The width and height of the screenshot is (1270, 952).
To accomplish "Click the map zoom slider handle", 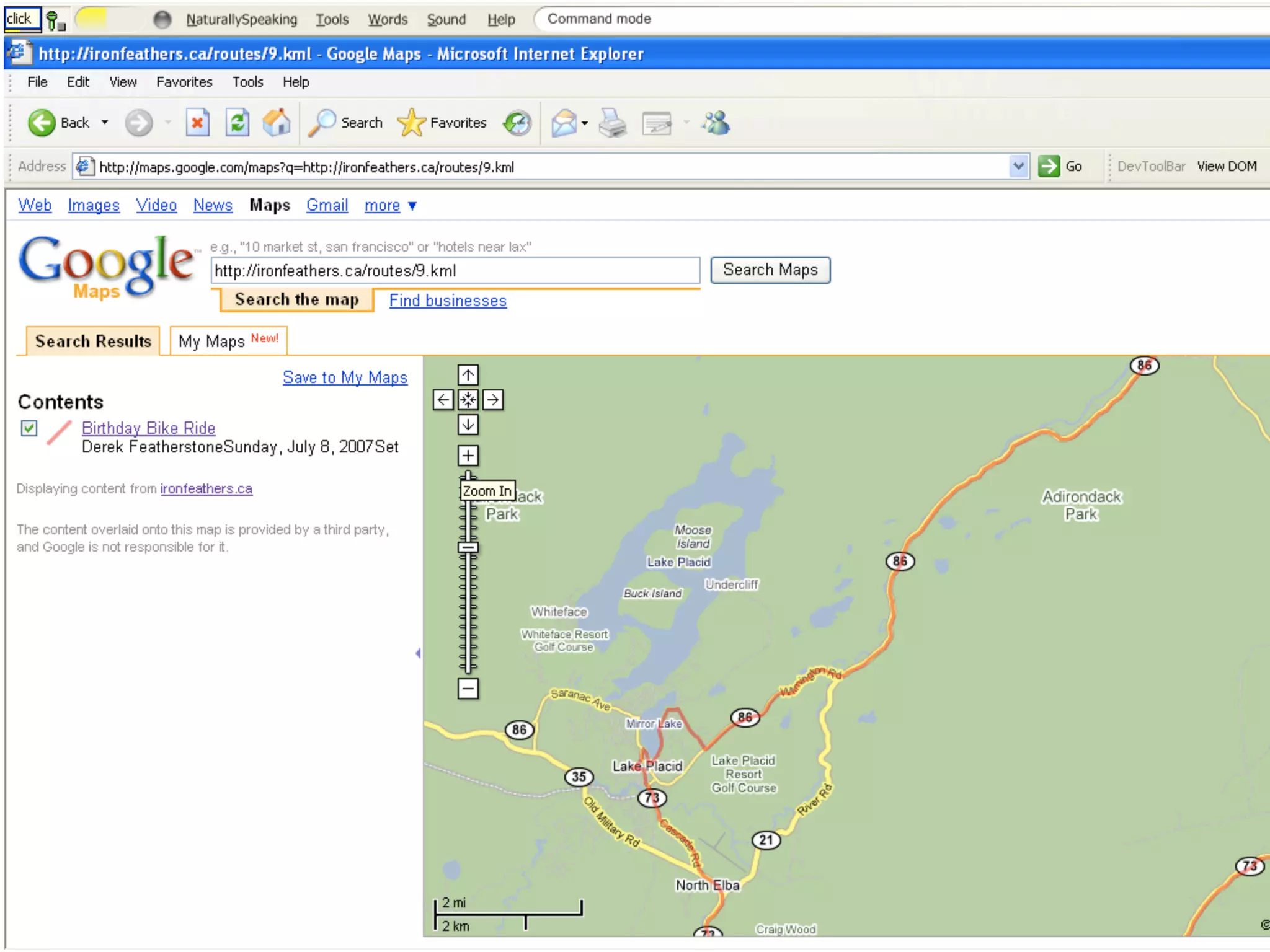I will click(x=468, y=547).
